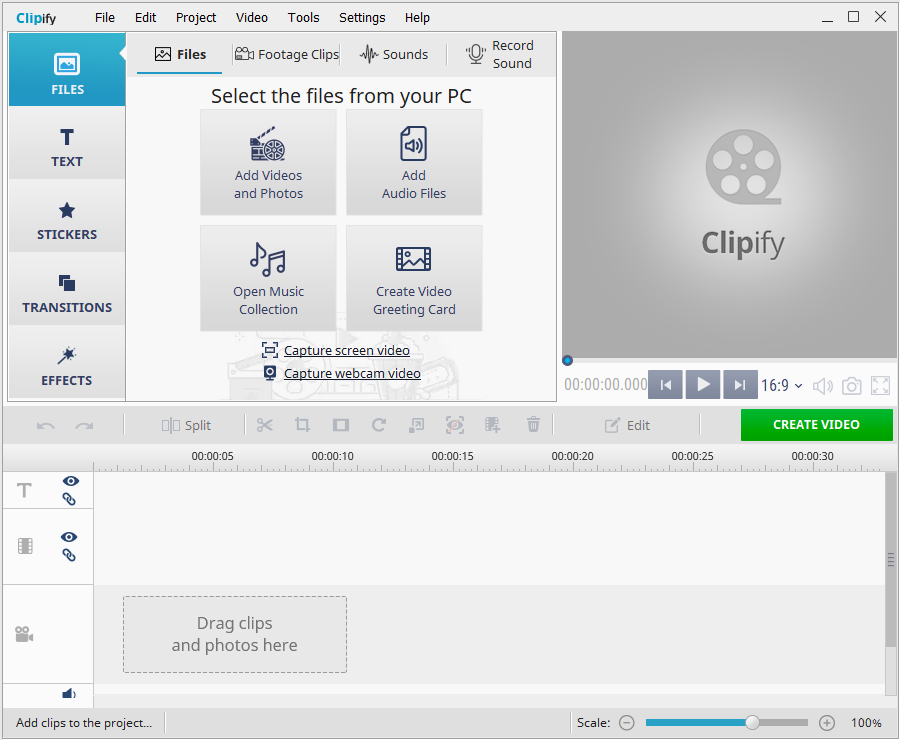
Task: Click the Split tool button
Action: pyautogui.click(x=186, y=425)
